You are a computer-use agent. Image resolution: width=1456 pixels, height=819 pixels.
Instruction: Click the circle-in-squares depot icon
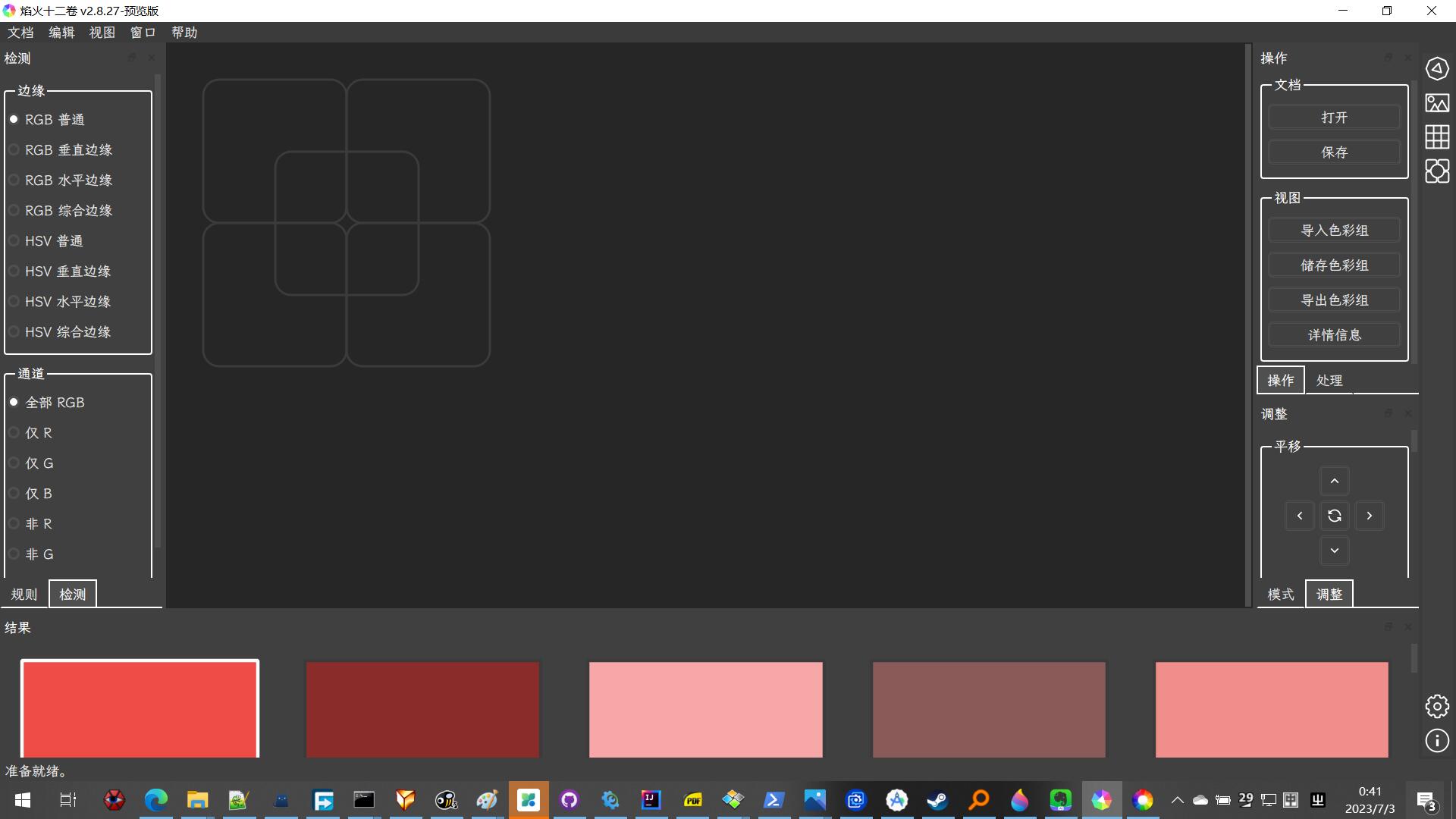(x=1436, y=171)
